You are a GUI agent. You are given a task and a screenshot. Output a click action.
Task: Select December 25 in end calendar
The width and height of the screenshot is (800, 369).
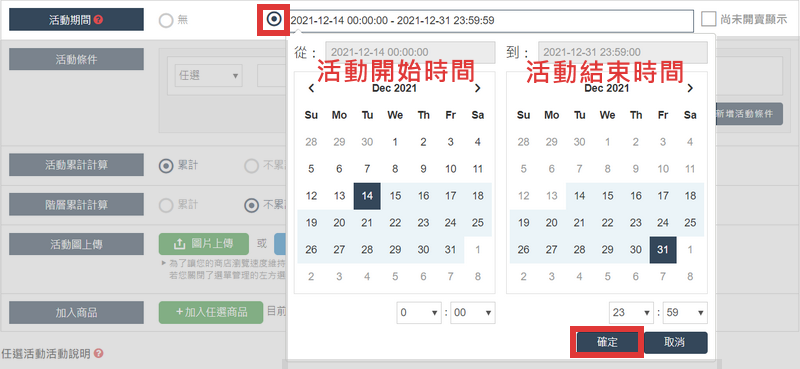click(x=690, y=223)
